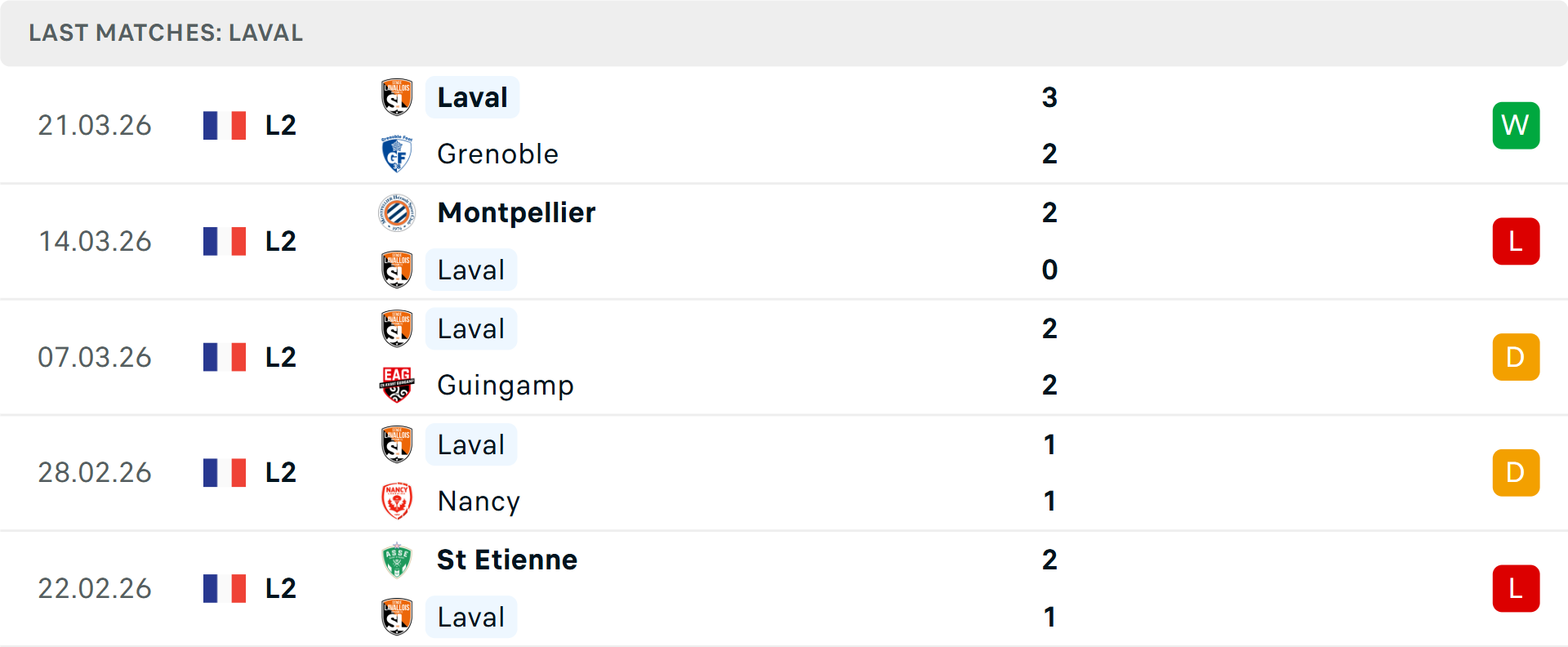
Task: Click the red L badge for Montpellier match
Action: pyautogui.click(x=1516, y=241)
